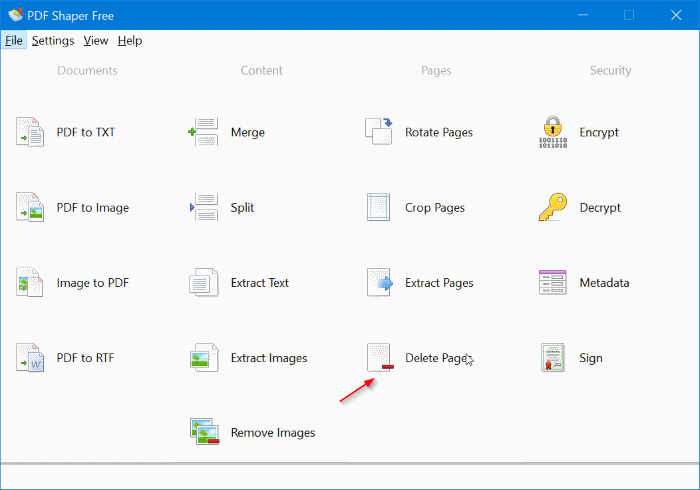Choose the Crop Pages label
Viewport: 700px width, 490px height.
point(435,208)
